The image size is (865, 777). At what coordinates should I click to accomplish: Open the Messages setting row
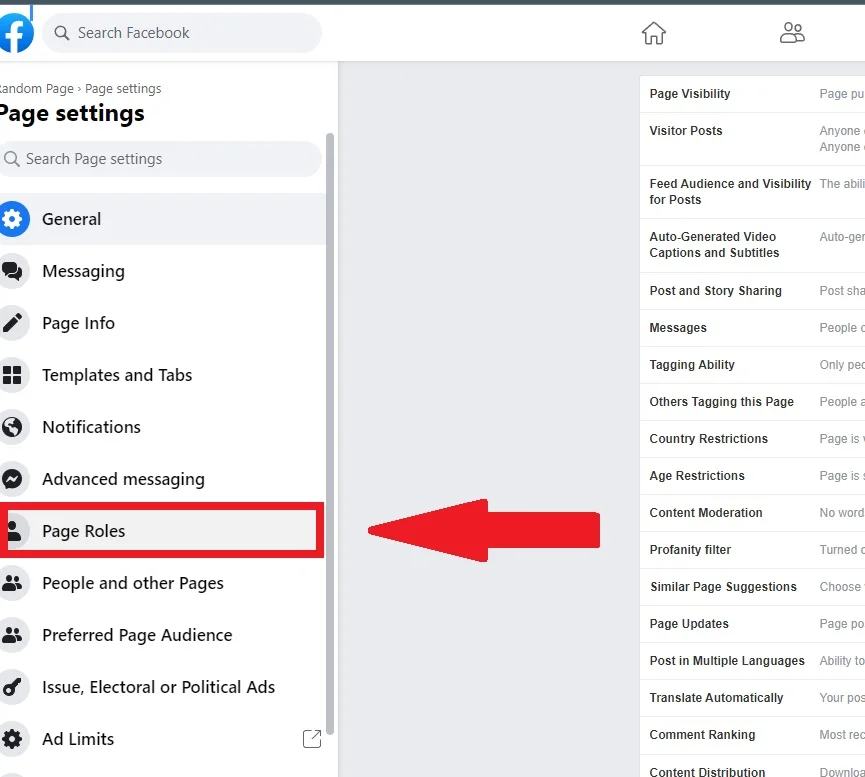pyautogui.click(x=752, y=328)
